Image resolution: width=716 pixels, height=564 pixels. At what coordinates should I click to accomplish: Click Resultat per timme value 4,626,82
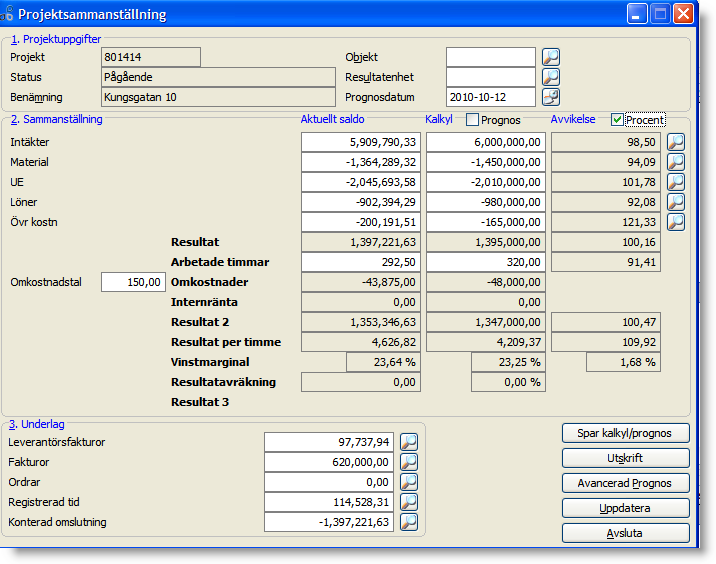pyautogui.click(x=361, y=342)
